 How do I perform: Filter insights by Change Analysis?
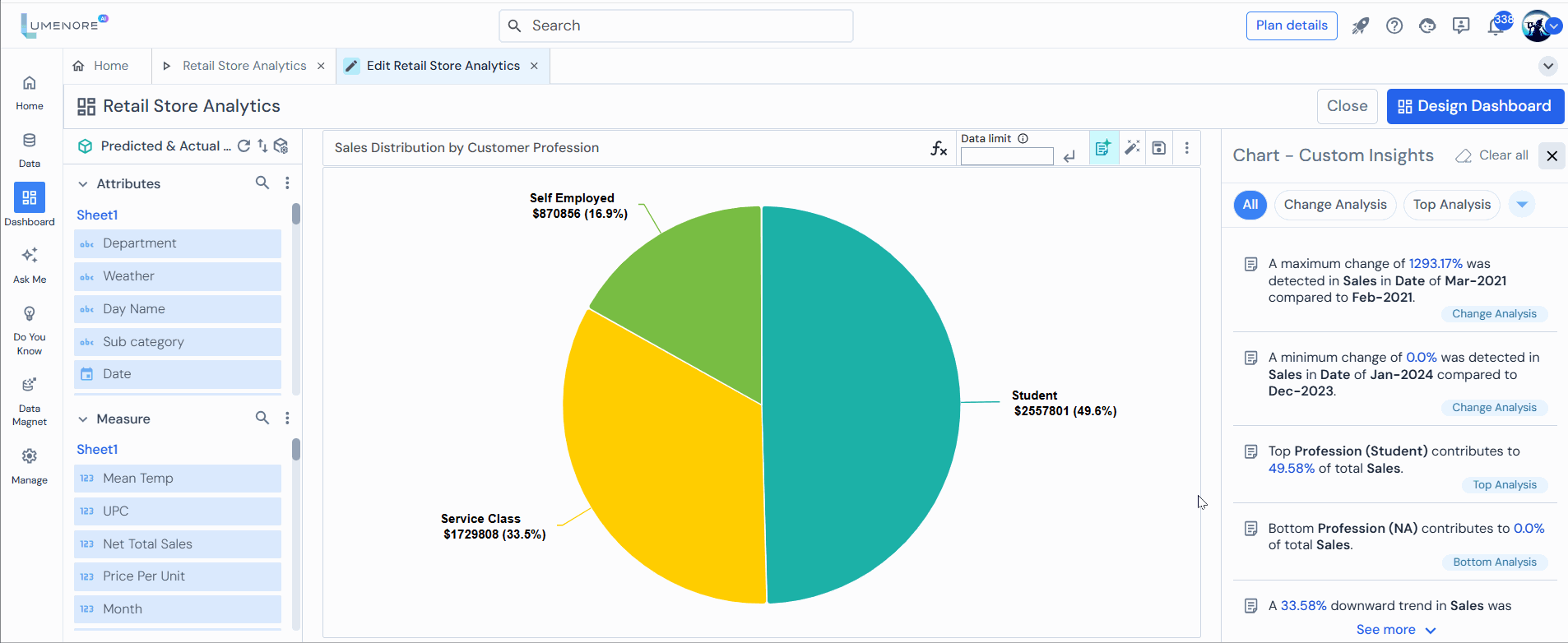click(1334, 205)
